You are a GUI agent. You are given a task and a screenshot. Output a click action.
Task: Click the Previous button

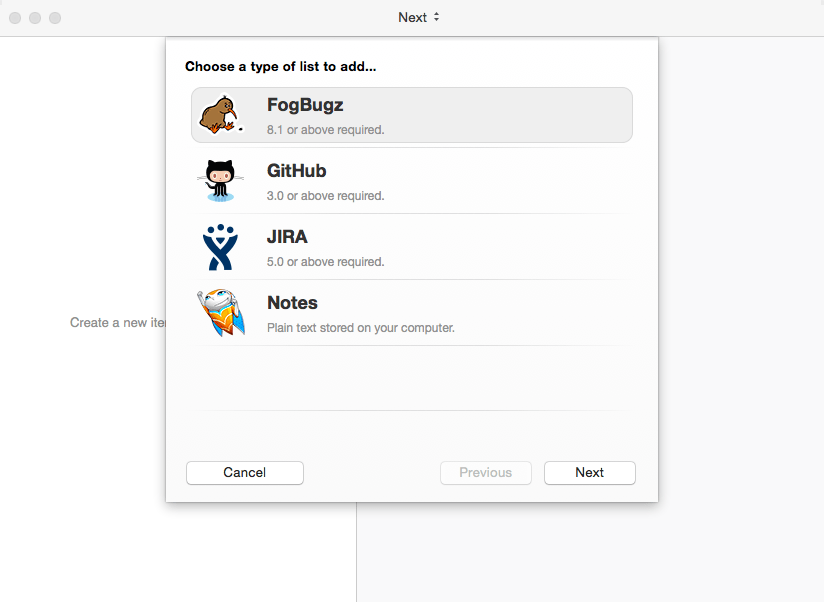pyautogui.click(x=486, y=473)
